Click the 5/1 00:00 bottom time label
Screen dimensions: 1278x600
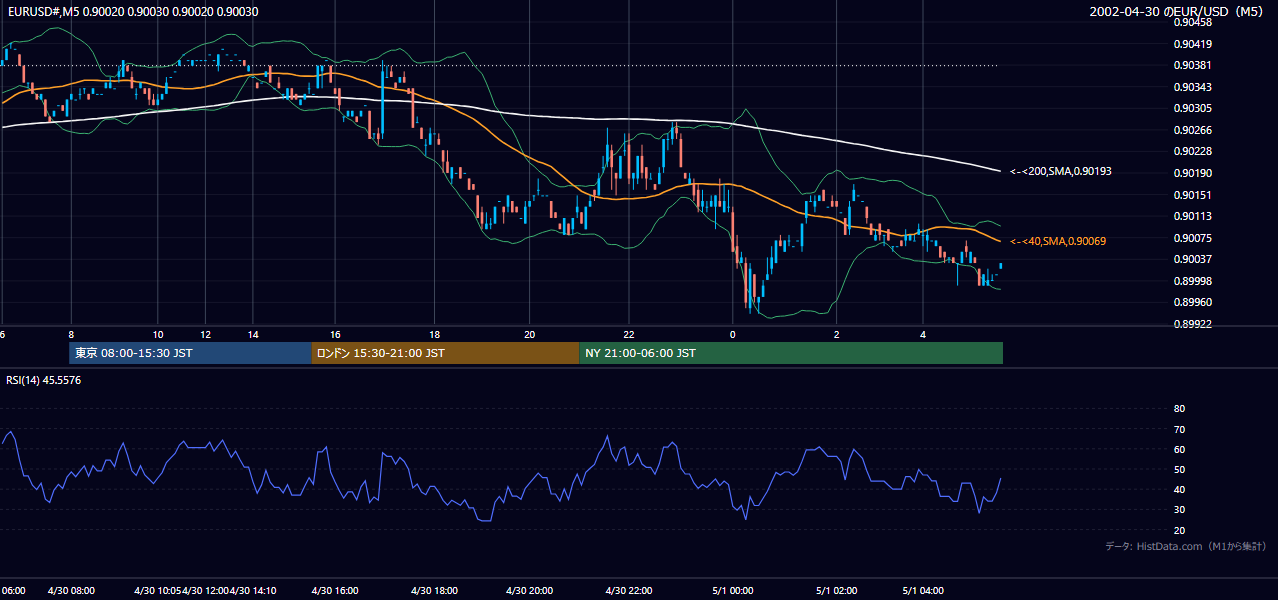click(x=733, y=590)
